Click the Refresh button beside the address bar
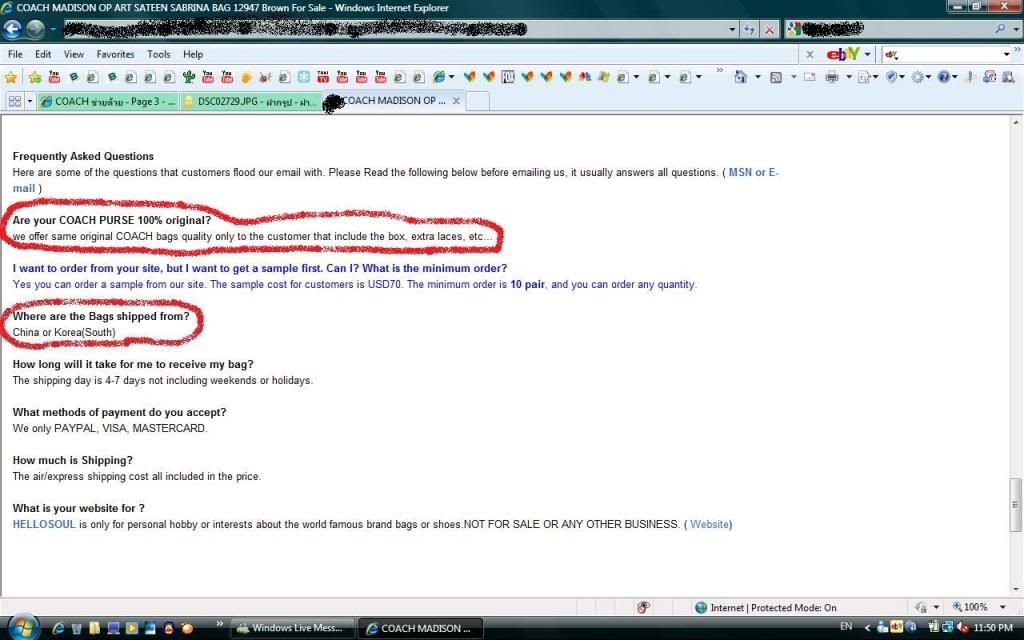The image size is (1024, 640). [x=749, y=30]
